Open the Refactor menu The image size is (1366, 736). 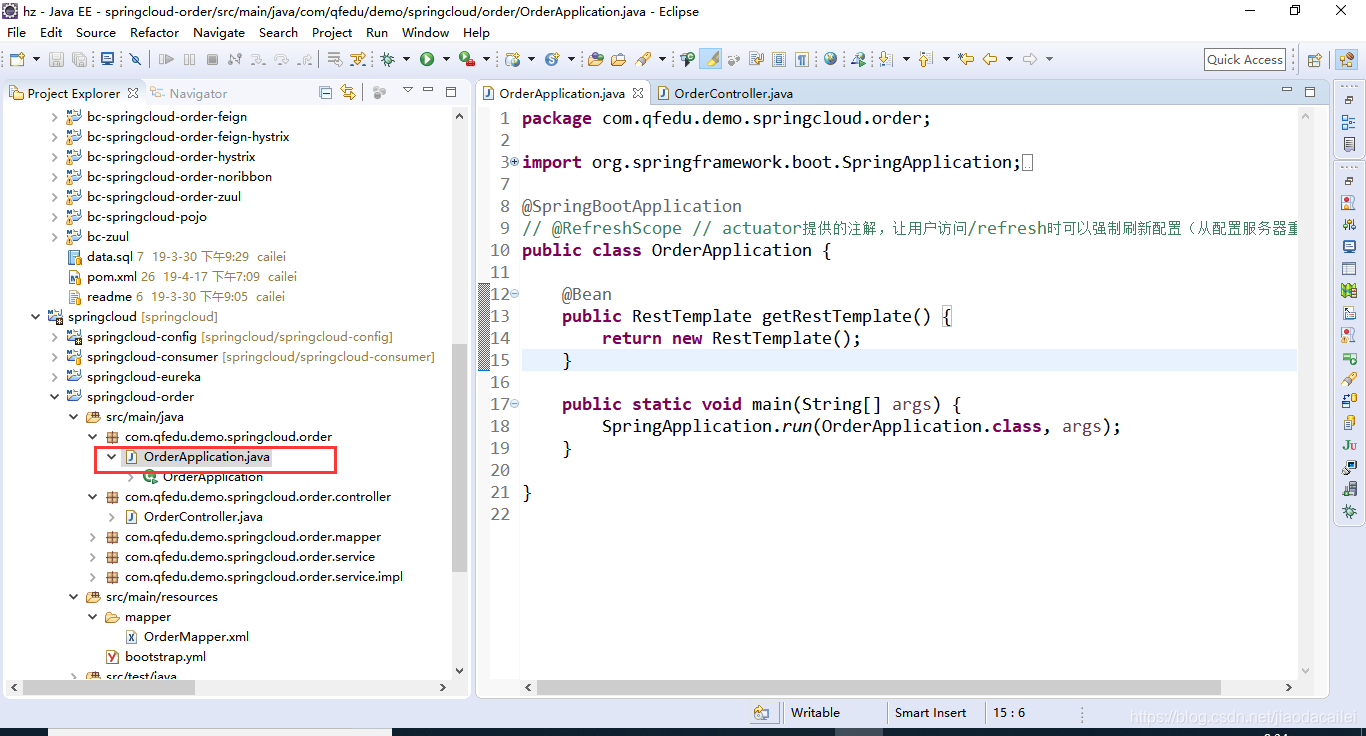[155, 32]
